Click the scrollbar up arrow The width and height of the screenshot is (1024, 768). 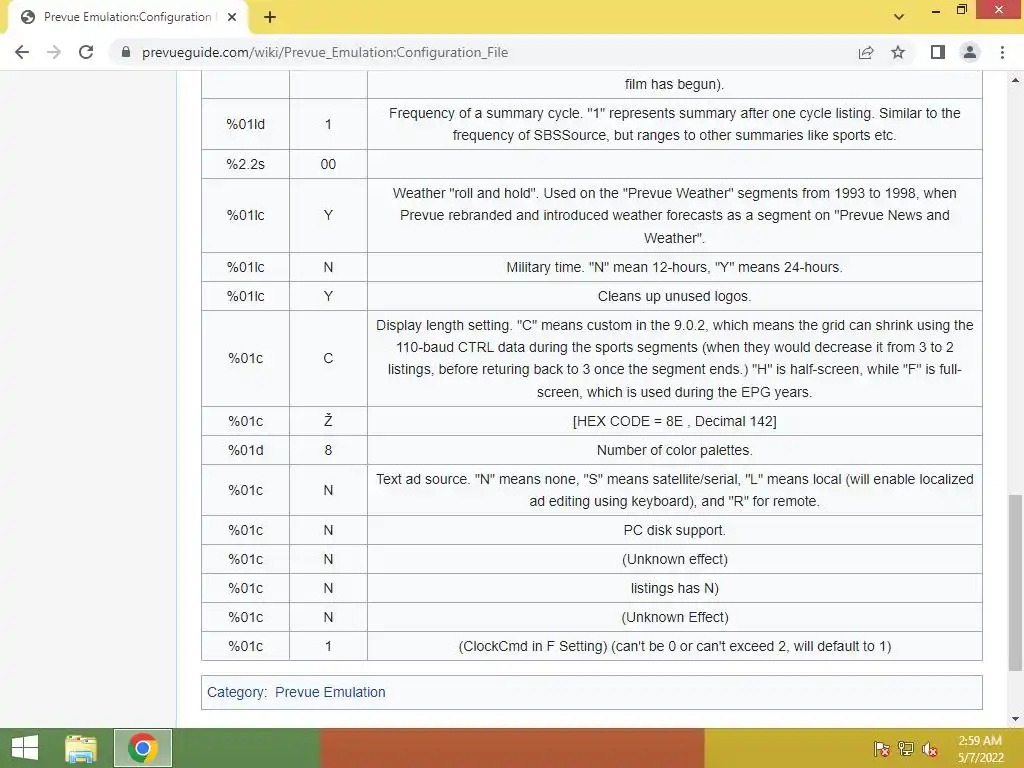pos(1015,80)
